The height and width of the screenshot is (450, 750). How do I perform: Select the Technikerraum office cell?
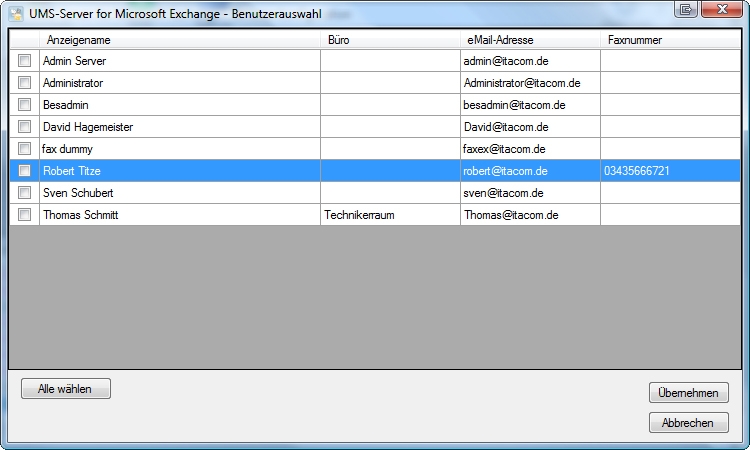[x=390, y=215]
